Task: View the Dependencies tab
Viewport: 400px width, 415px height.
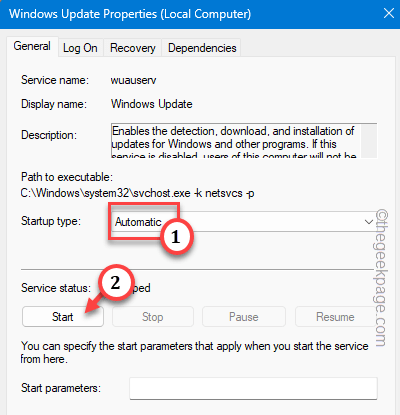Action: [x=202, y=48]
